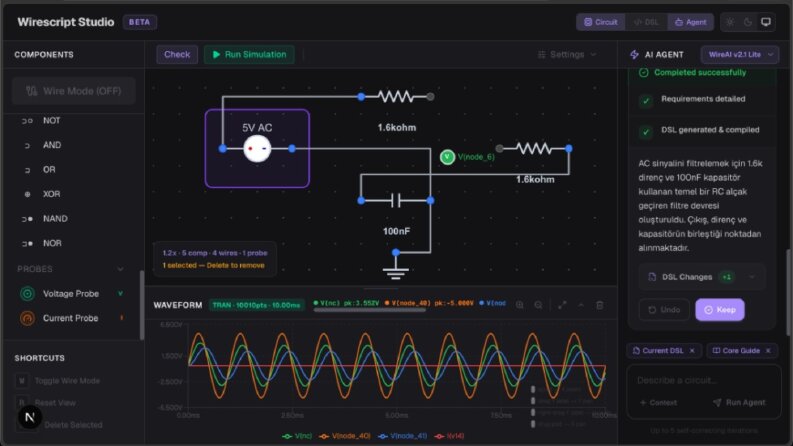Click the V(node_40) pk:-5.000V readout
Viewport: 793px width, 446px height.
click(429, 303)
